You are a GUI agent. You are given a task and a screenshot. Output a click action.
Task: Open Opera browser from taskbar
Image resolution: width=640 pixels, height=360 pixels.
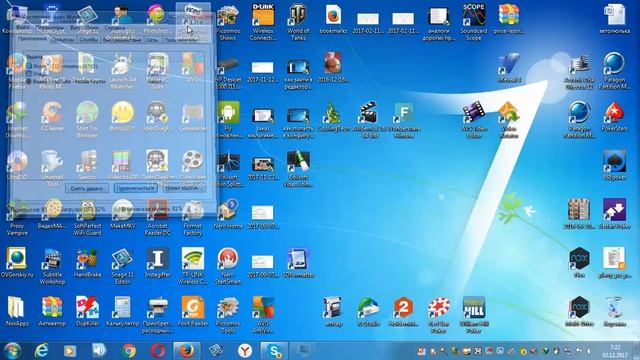point(158,351)
